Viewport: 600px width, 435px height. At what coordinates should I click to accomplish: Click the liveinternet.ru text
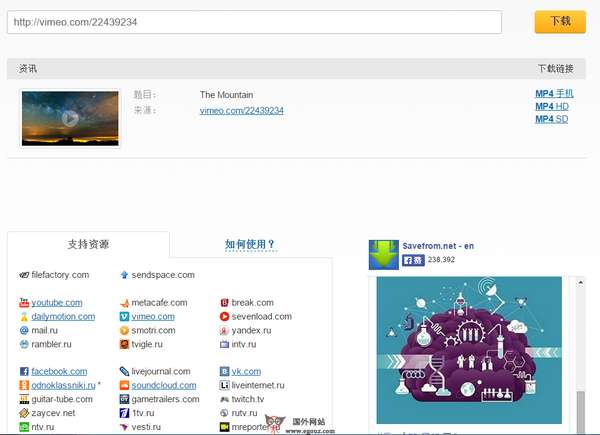(x=258, y=385)
